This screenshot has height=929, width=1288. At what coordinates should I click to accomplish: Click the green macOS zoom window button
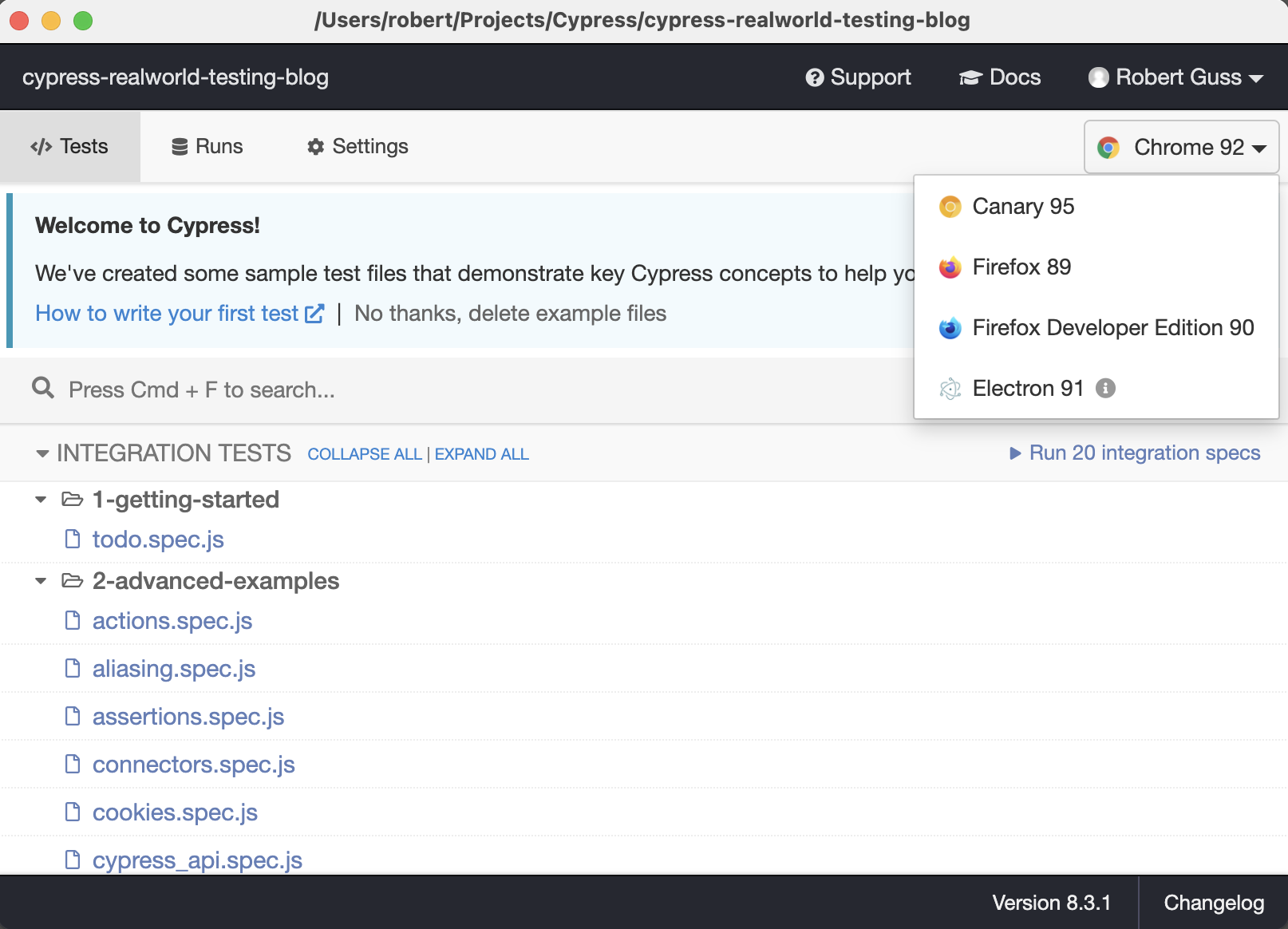point(83,20)
